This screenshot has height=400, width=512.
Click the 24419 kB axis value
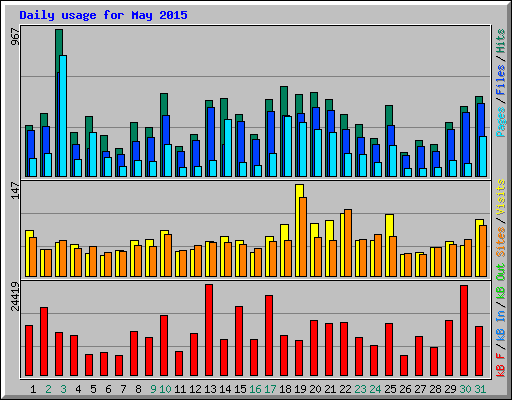point(15,296)
